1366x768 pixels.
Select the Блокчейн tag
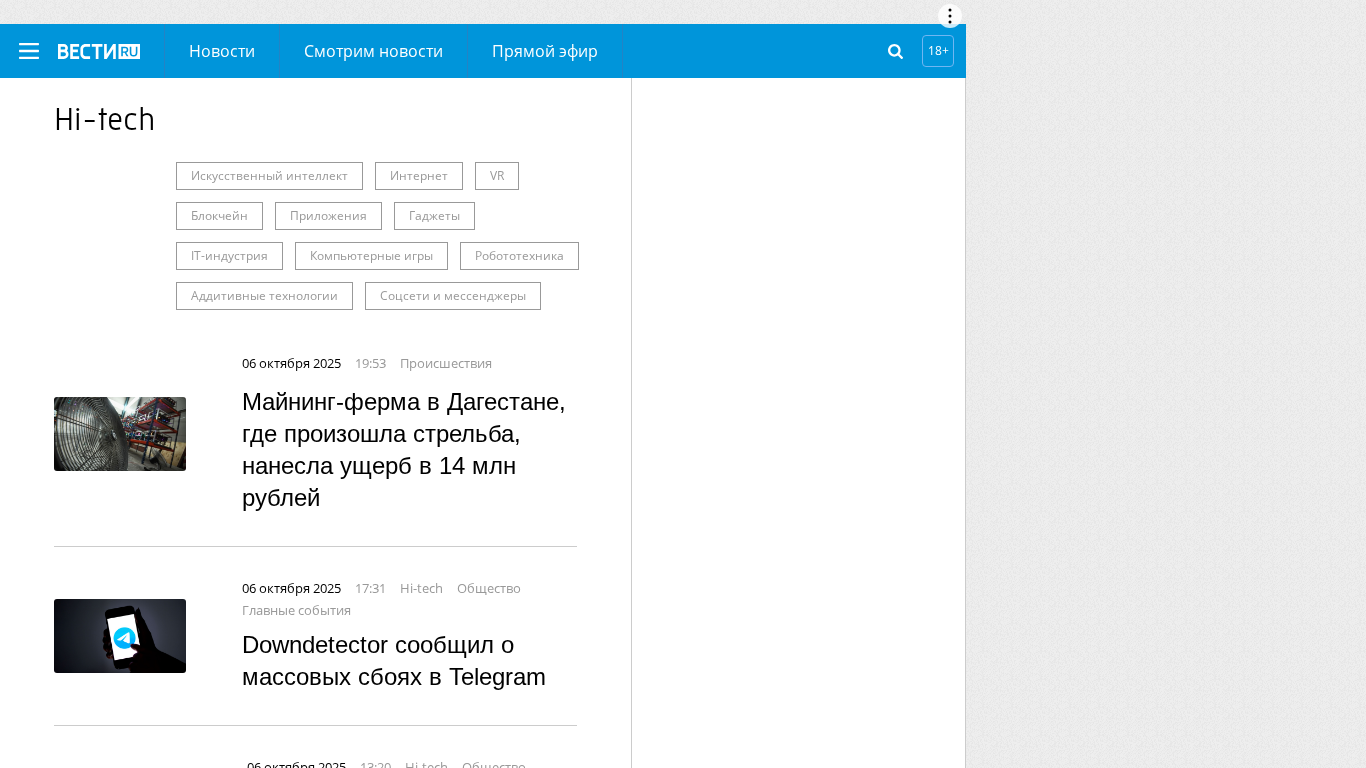pos(219,216)
